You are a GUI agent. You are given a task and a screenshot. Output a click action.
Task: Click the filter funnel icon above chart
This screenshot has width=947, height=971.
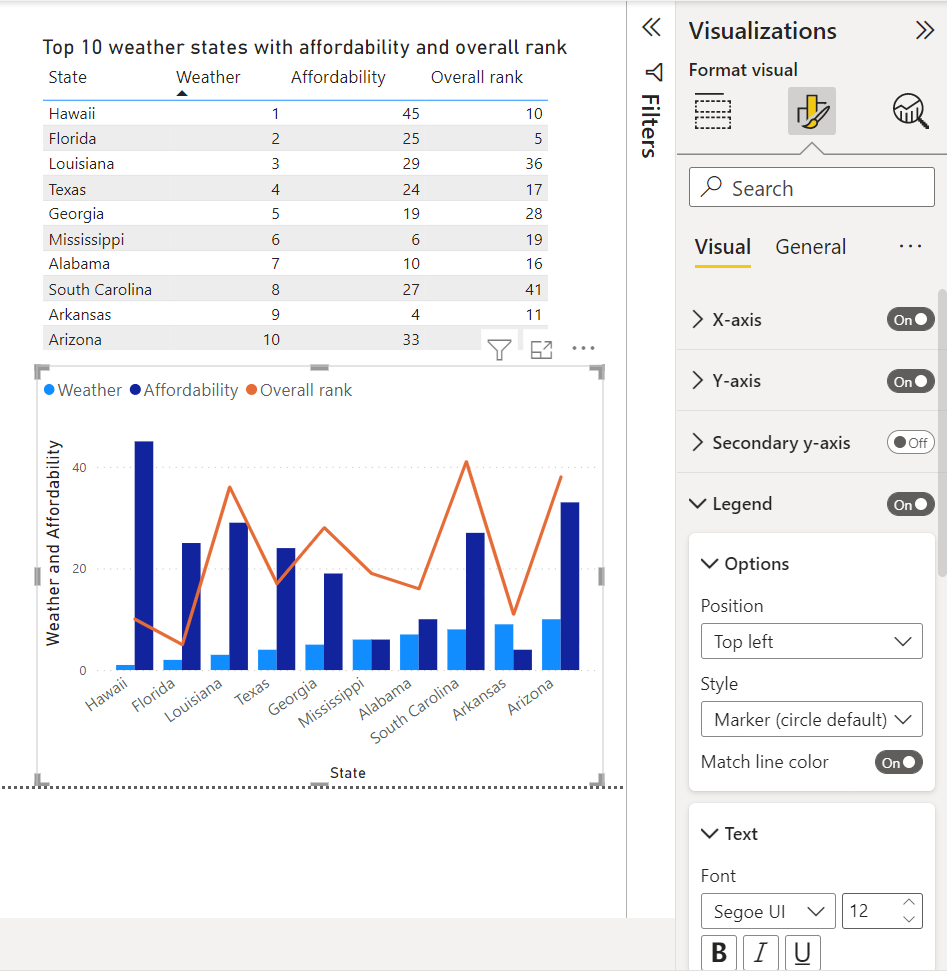point(499,349)
